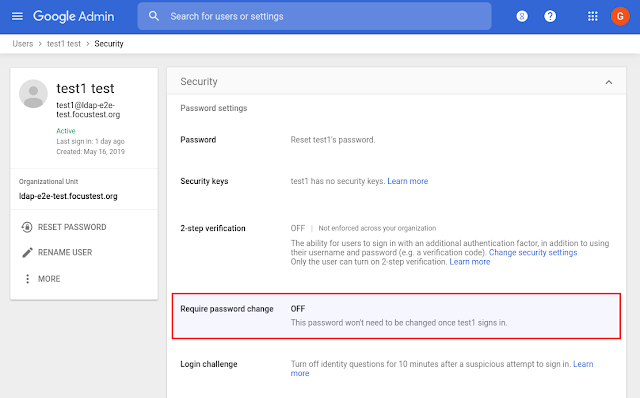Image resolution: width=640 pixels, height=398 pixels.
Task: Go to Users in breadcrumb
Action: coord(23,44)
